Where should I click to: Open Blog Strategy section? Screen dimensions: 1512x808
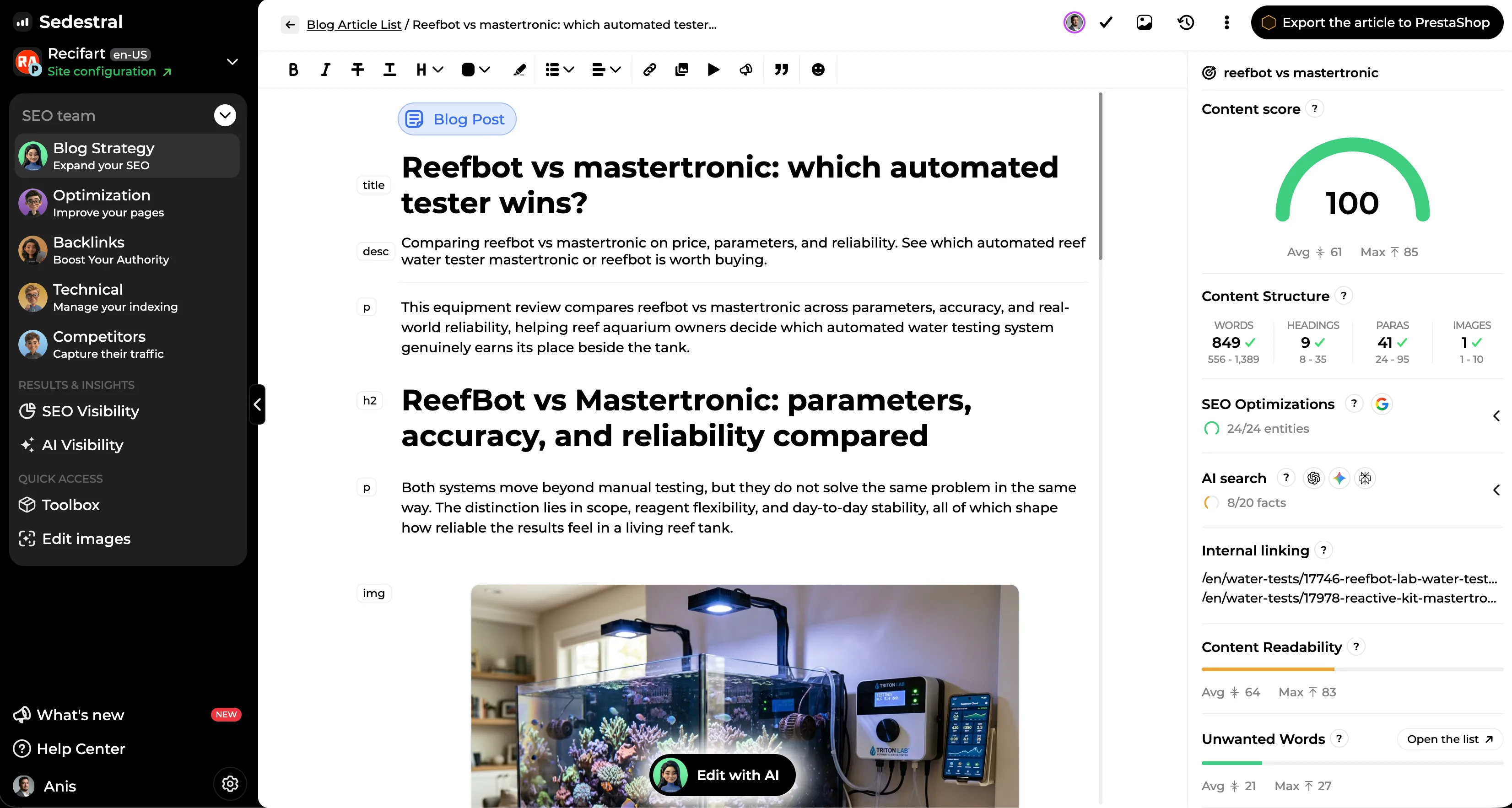click(x=127, y=156)
